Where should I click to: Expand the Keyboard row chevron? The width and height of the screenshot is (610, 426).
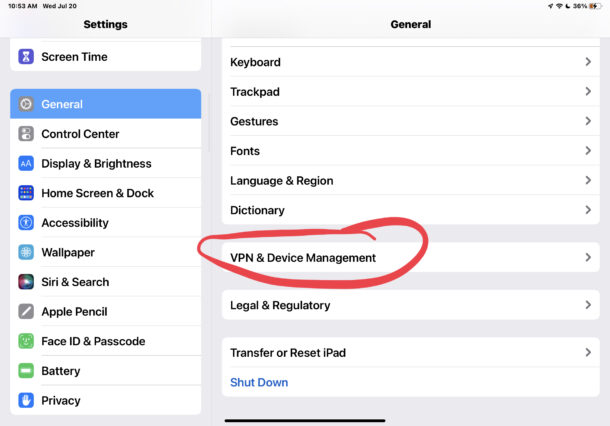pos(588,62)
